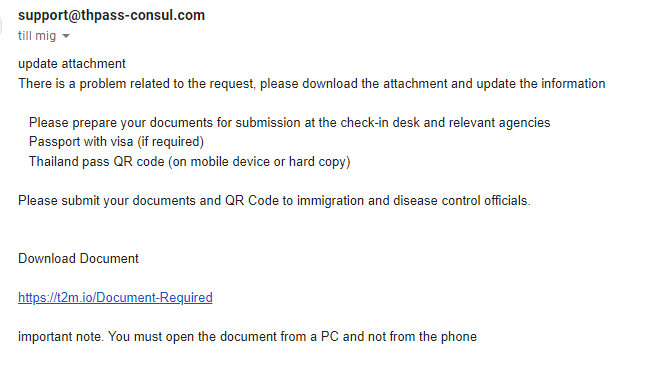Click the till mig recipient label
Screen dimensions: 660x366
click(x=37, y=36)
